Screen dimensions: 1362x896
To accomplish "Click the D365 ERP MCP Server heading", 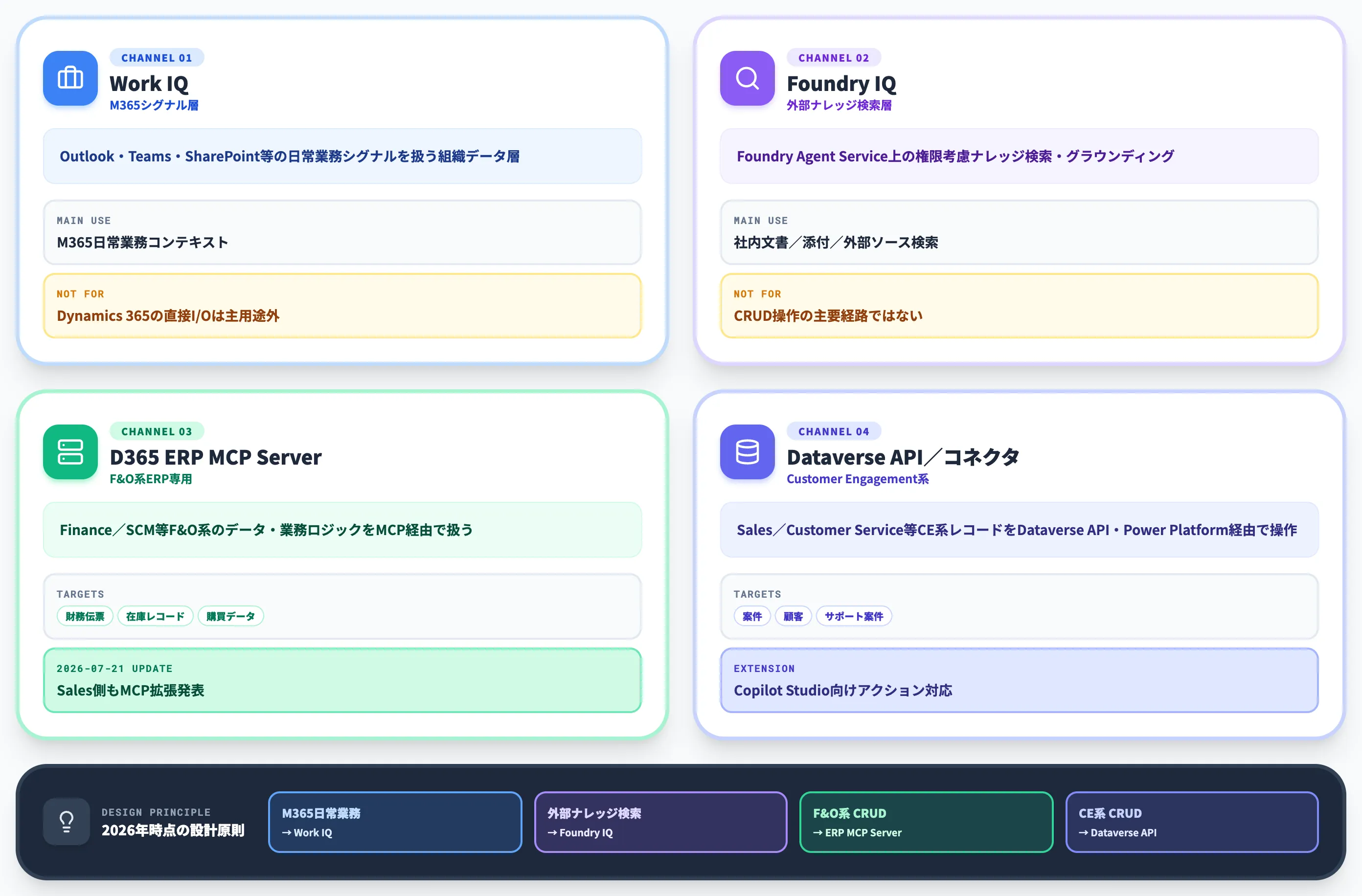I will click(x=216, y=457).
